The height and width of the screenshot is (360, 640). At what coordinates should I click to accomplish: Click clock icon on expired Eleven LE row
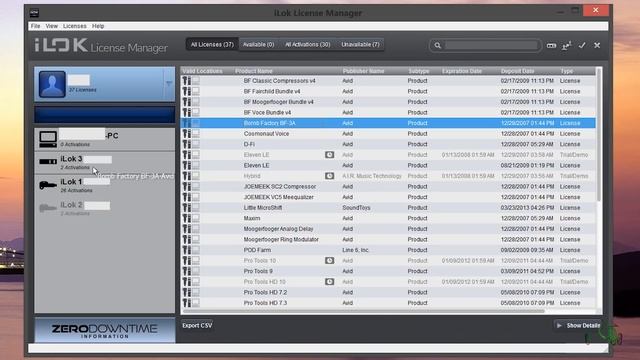pyautogui.click(x=329, y=155)
